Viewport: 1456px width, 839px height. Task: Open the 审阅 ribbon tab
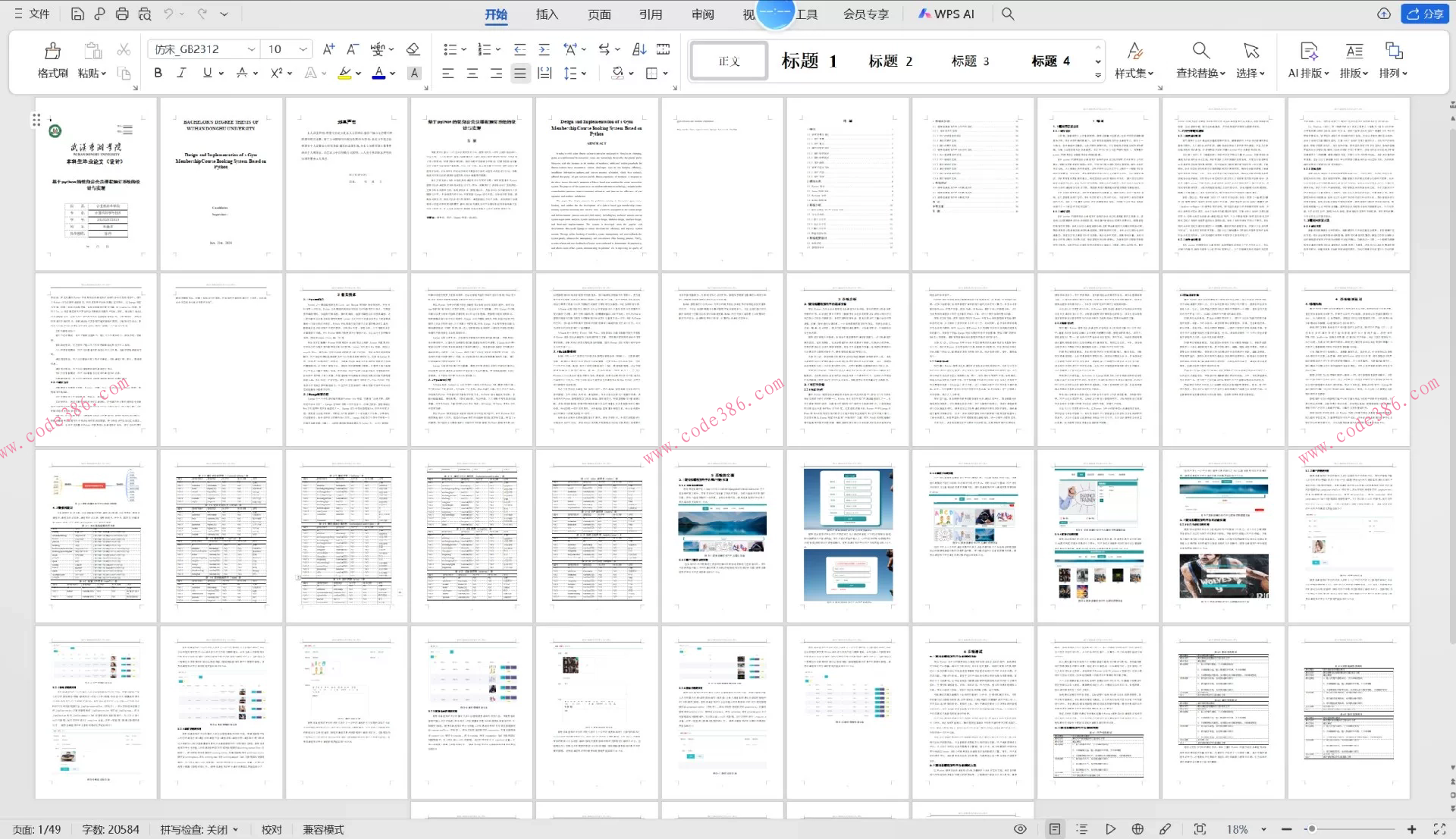tap(702, 14)
